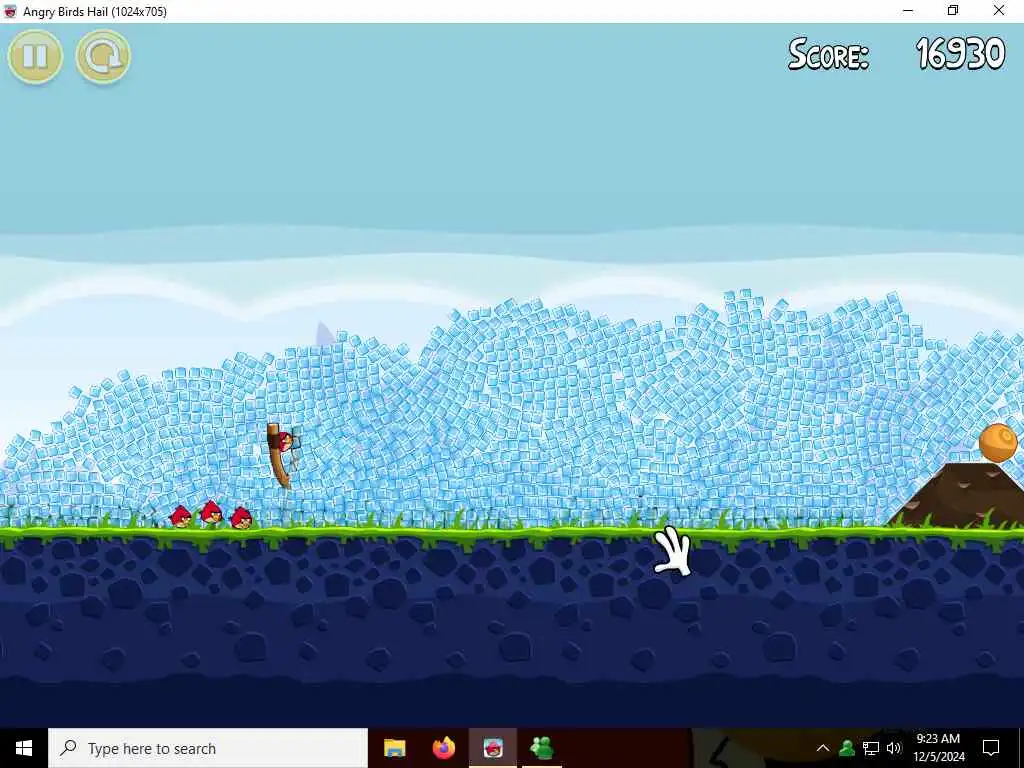
Task: Click the orange ball on the hill
Action: pos(998,443)
